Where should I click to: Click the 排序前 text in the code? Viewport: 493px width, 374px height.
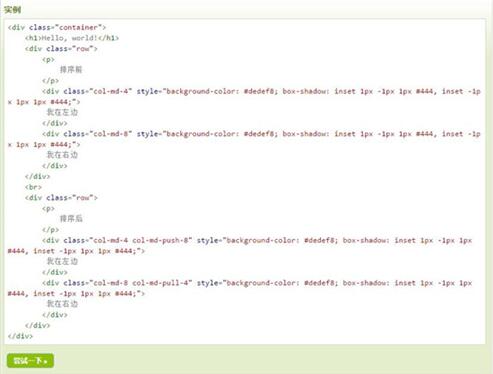[71, 70]
